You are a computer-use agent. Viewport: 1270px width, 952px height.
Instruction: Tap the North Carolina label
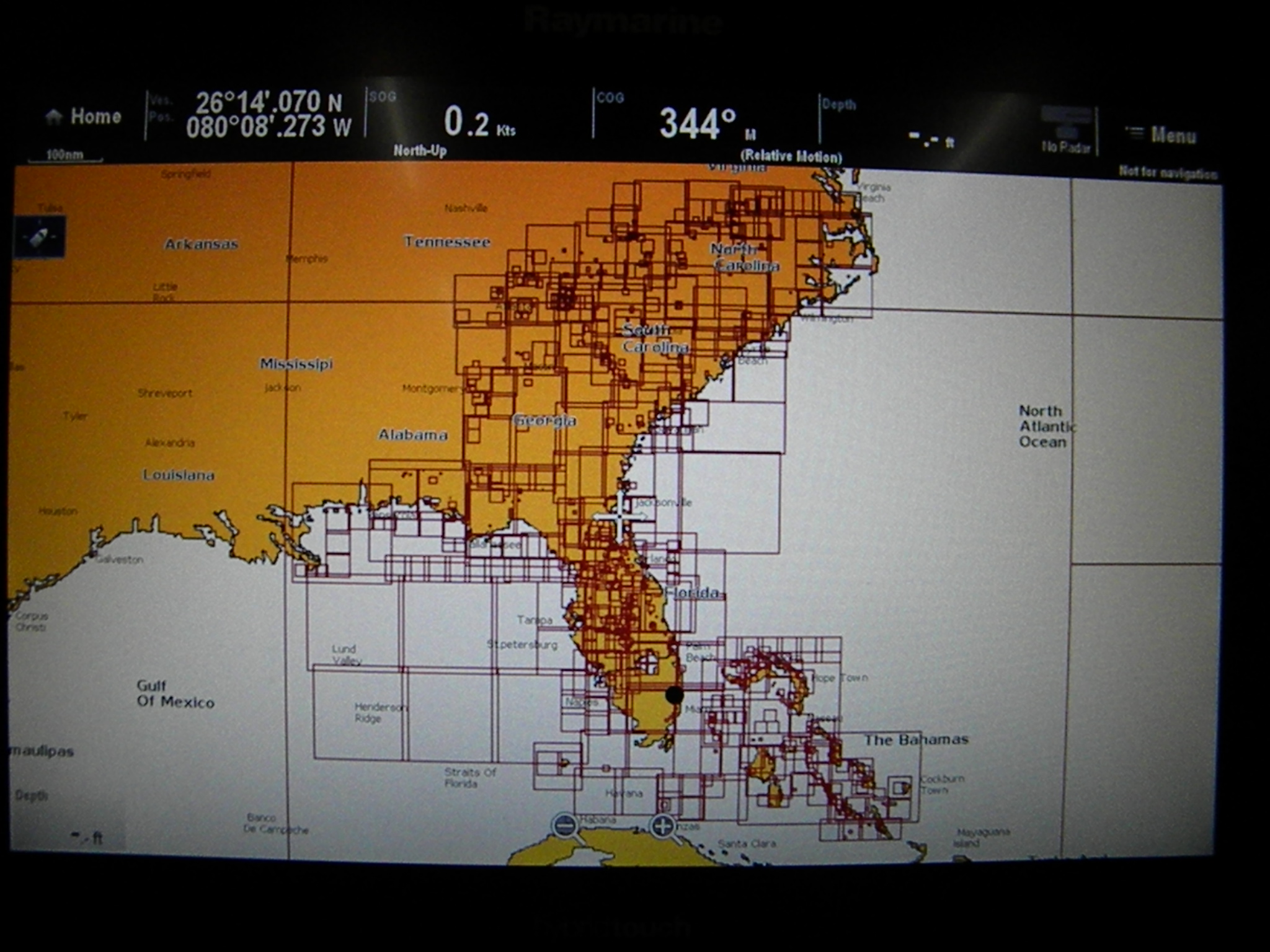(745, 257)
